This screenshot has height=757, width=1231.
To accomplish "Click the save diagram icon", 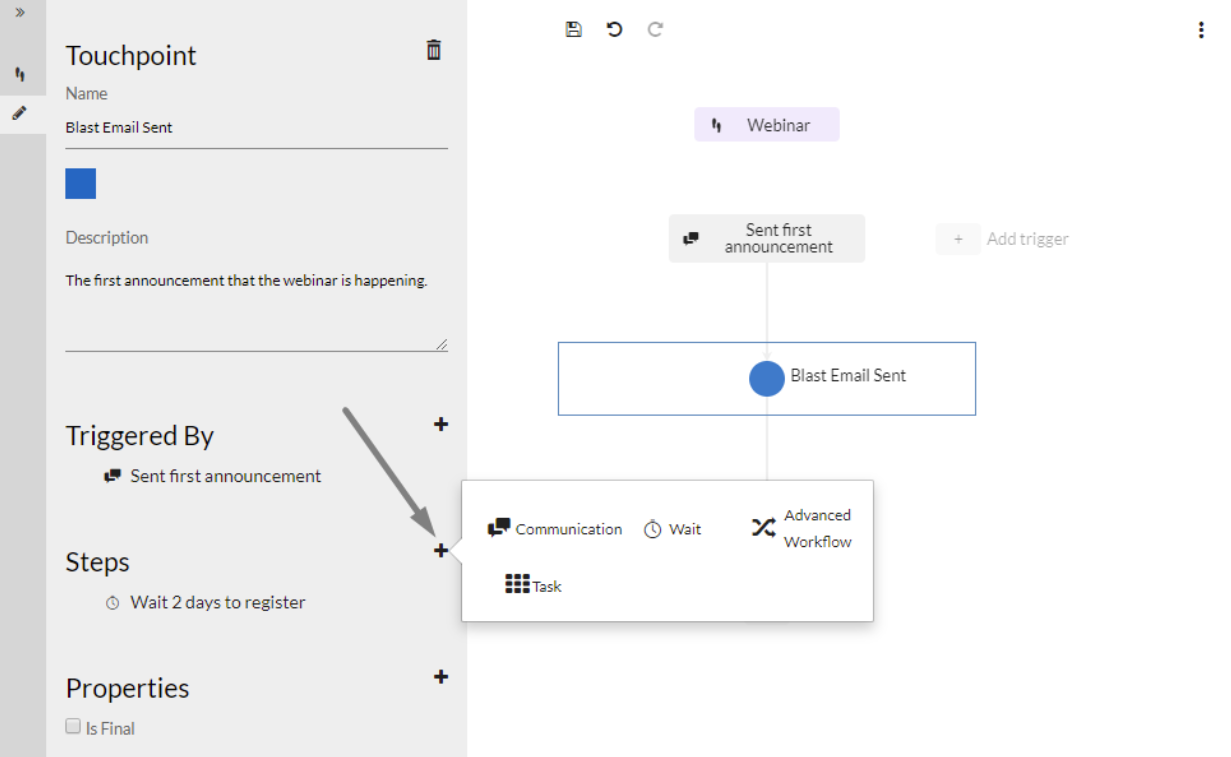I will 573,29.
